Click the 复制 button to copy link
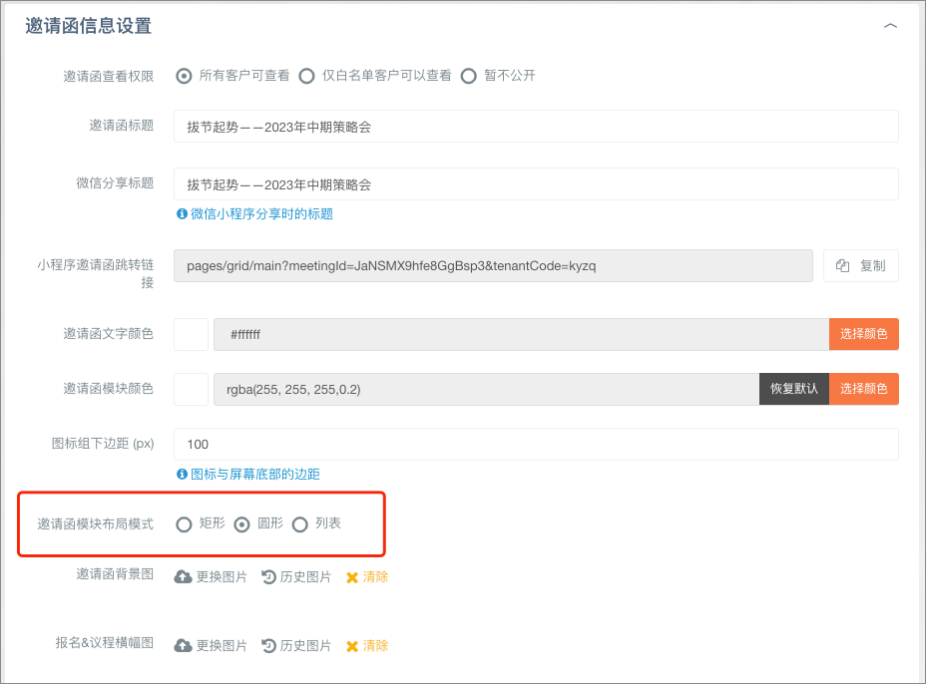The width and height of the screenshot is (926, 684). [860, 266]
